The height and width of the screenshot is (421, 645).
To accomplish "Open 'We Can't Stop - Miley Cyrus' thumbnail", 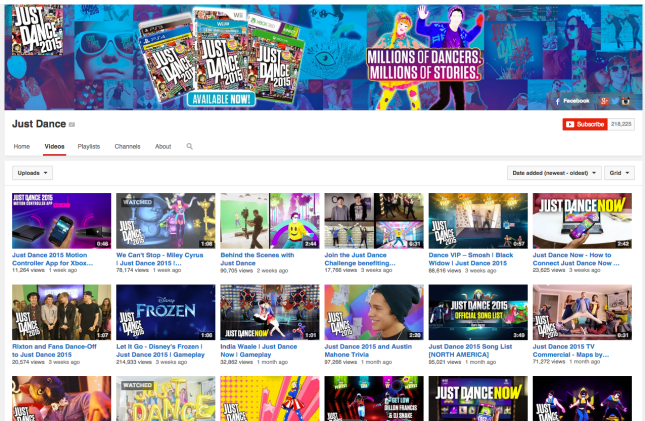I will 165,220.
